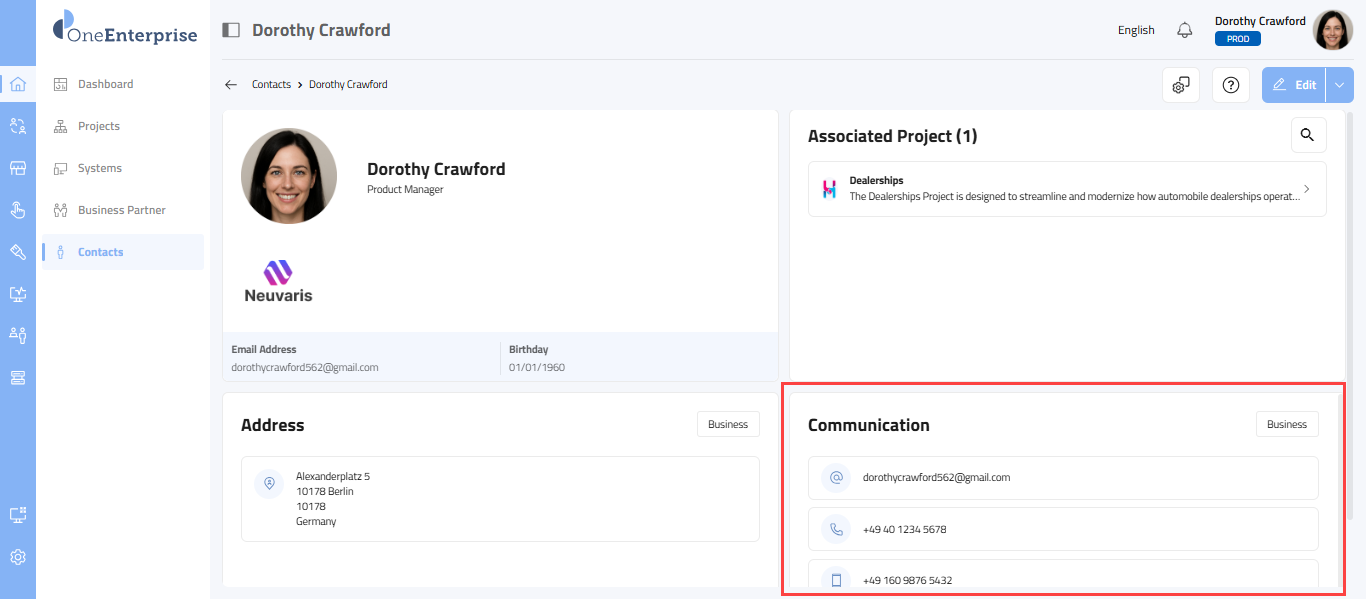Open the help question mark icon

pyautogui.click(x=1231, y=85)
